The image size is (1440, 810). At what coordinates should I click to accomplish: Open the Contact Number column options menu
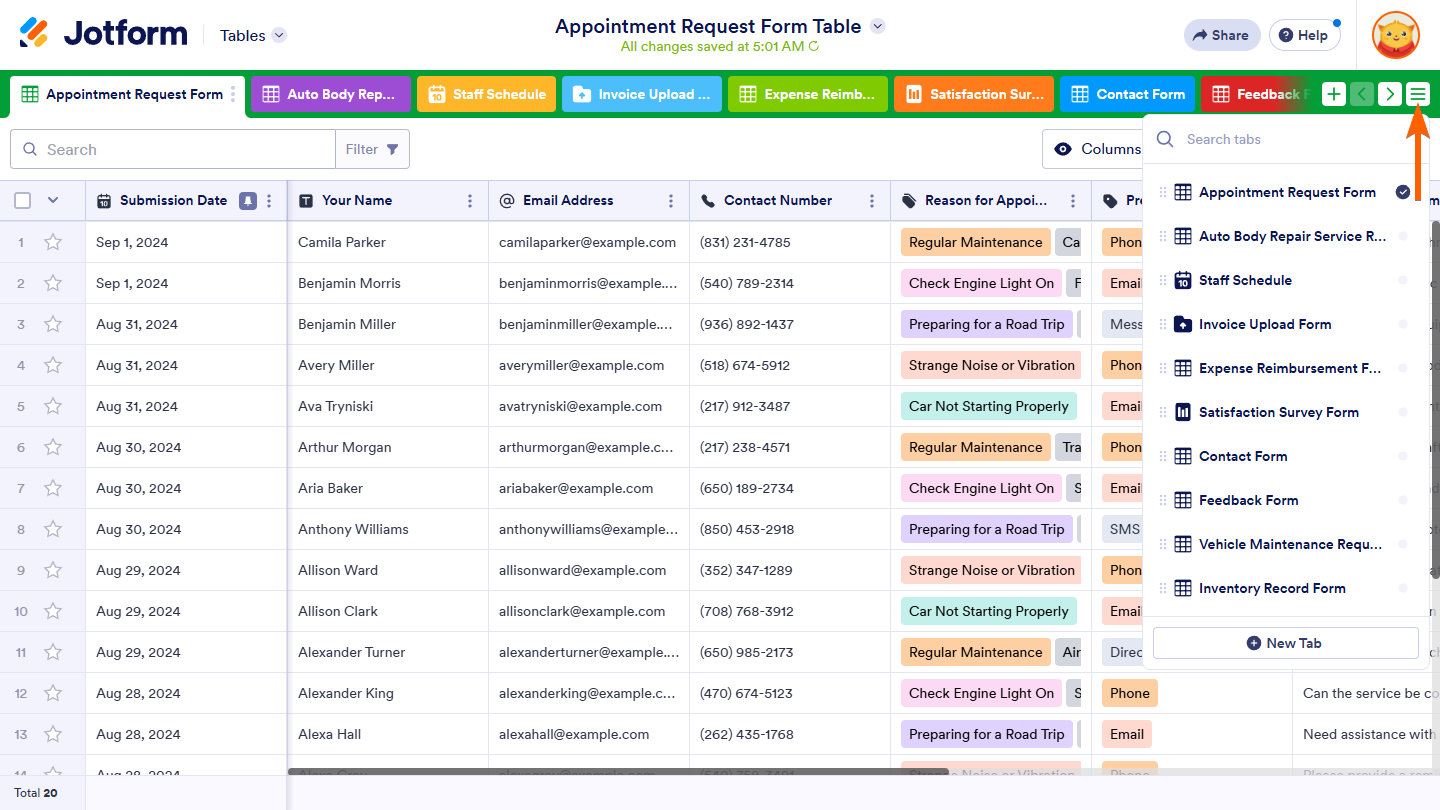click(x=872, y=200)
